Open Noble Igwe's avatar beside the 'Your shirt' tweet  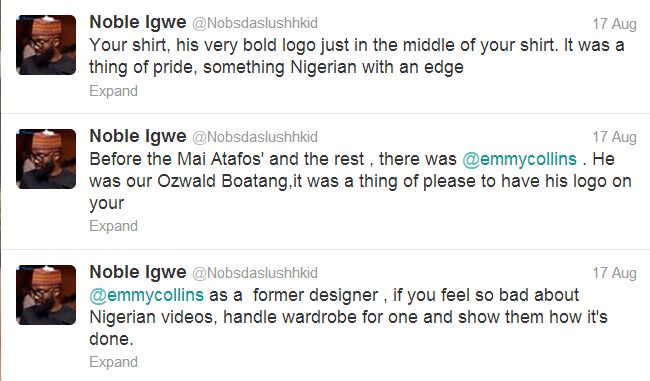coord(46,45)
